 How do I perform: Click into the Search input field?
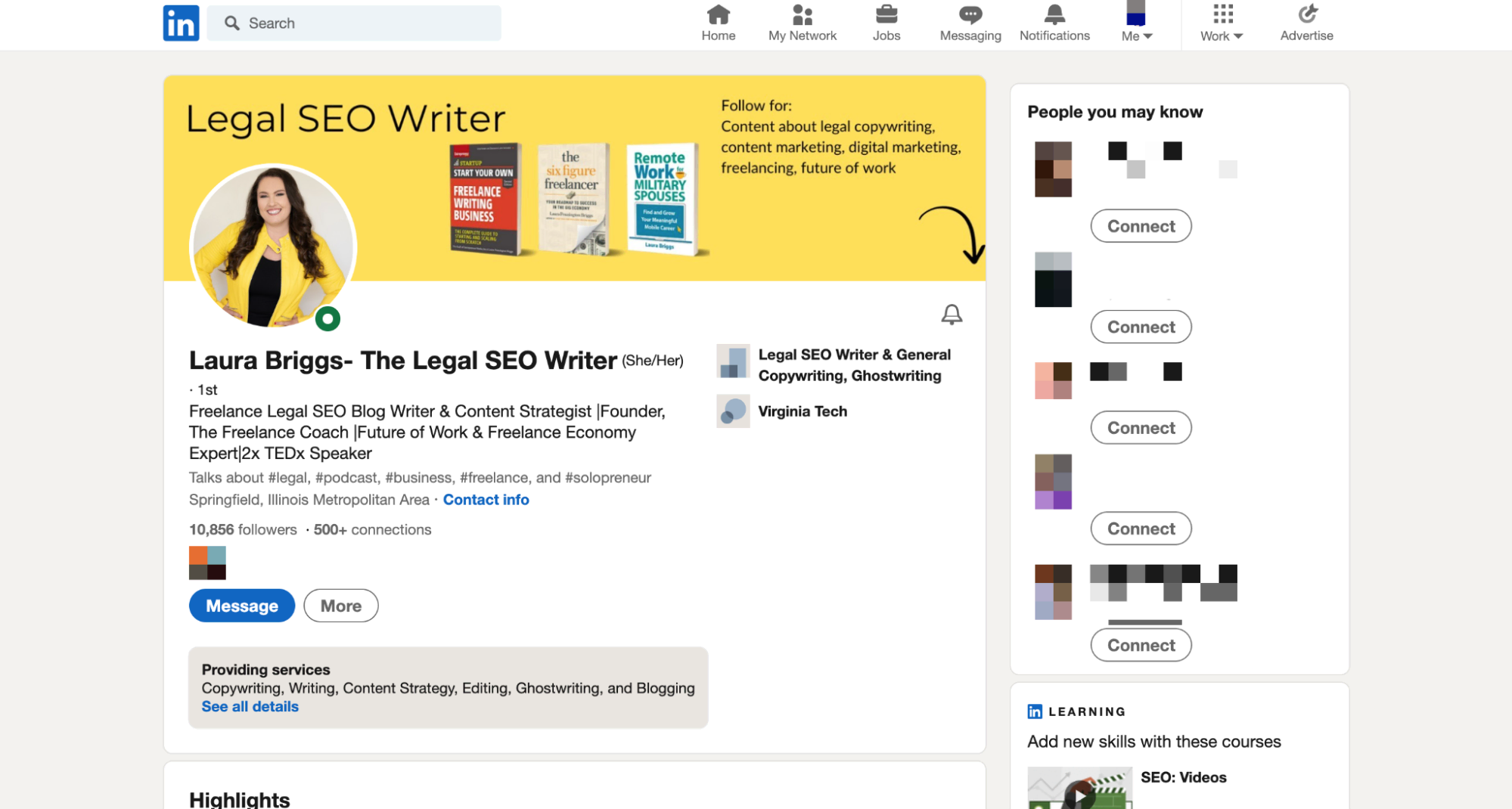tap(363, 23)
